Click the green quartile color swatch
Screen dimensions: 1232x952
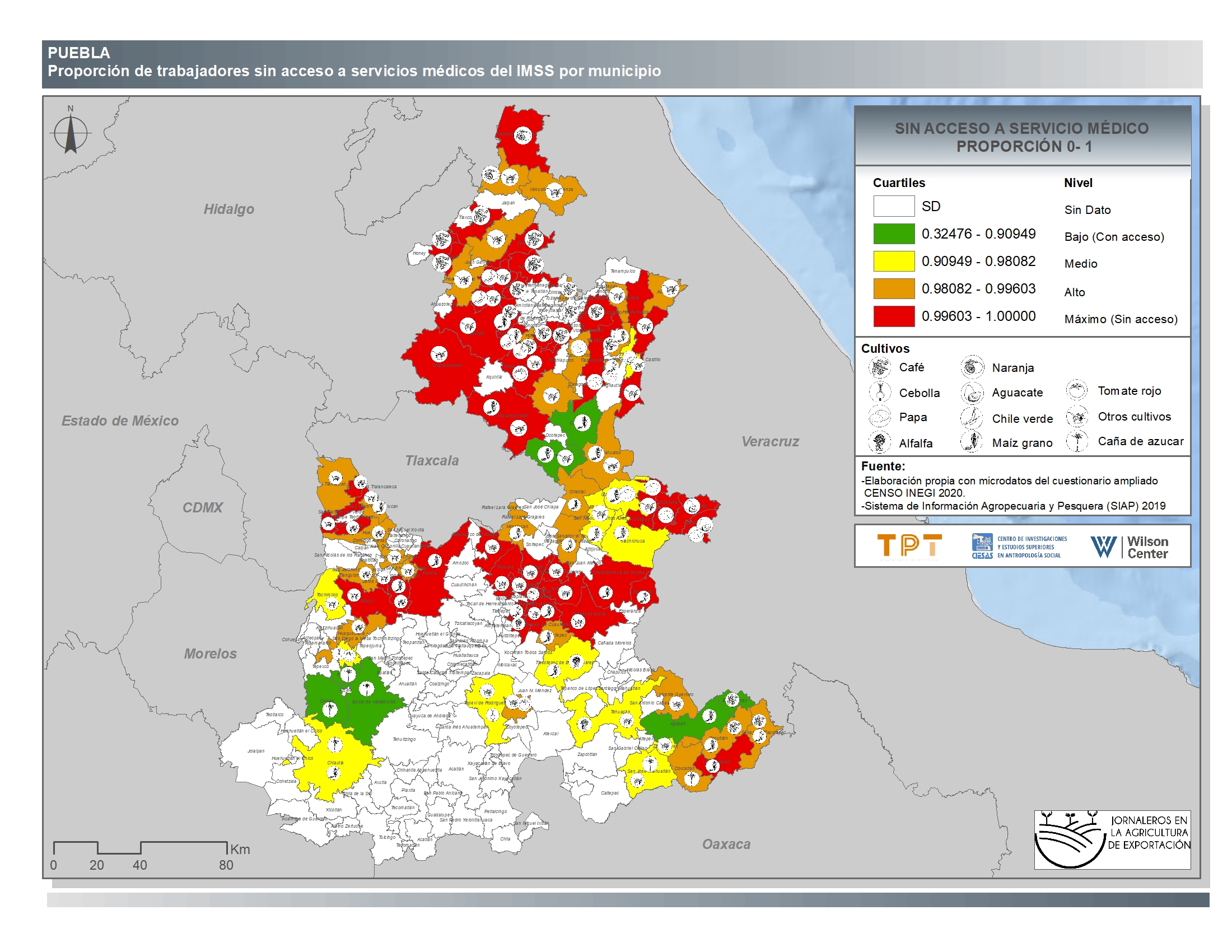[x=894, y=234]
